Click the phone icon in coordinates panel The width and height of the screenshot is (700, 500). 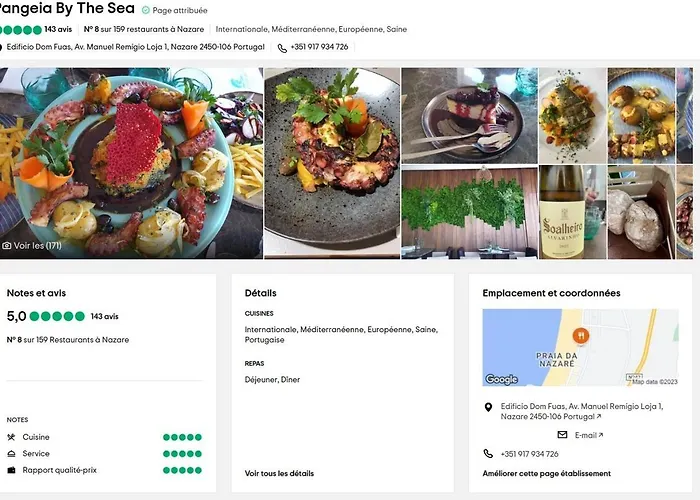pyautogui.click(x=488, y=454)
